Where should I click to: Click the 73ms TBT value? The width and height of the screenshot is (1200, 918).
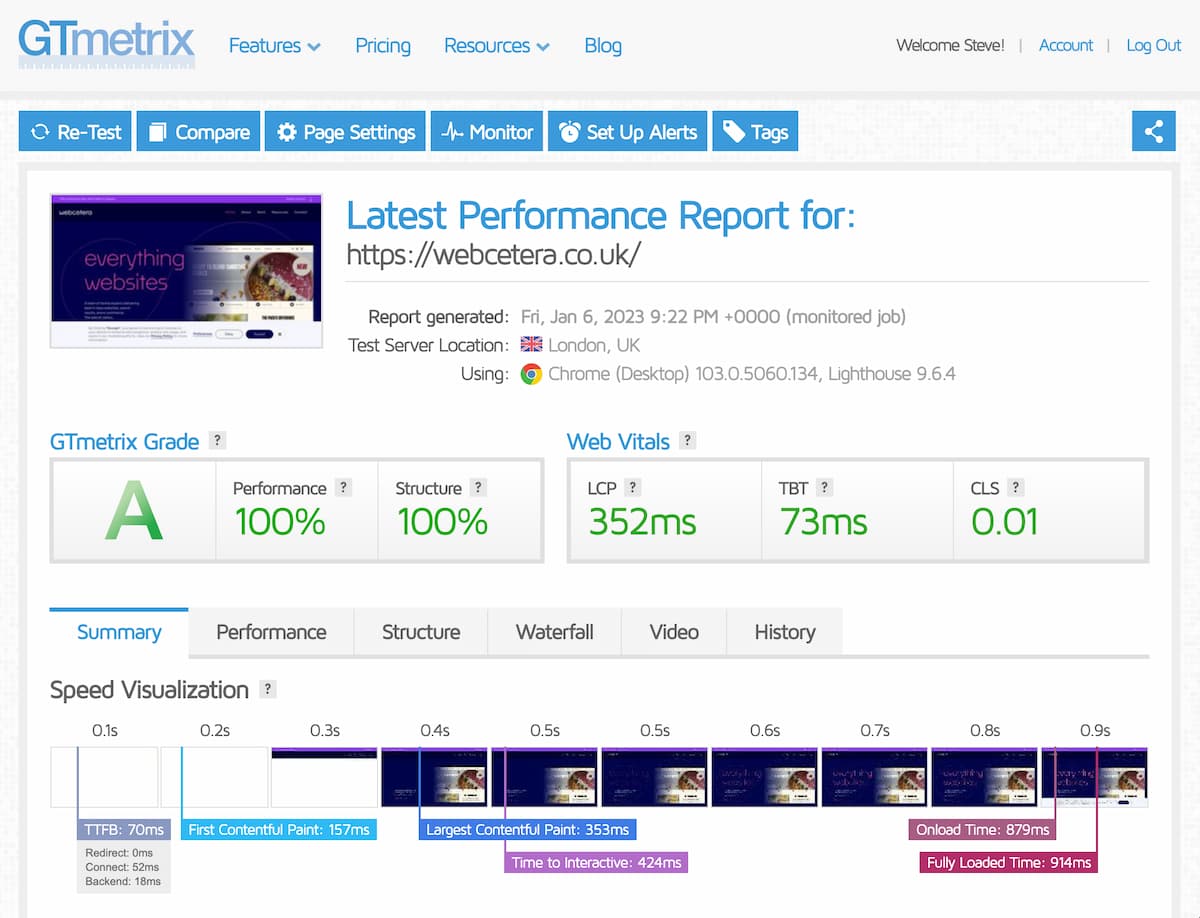(x=823, y=521)
